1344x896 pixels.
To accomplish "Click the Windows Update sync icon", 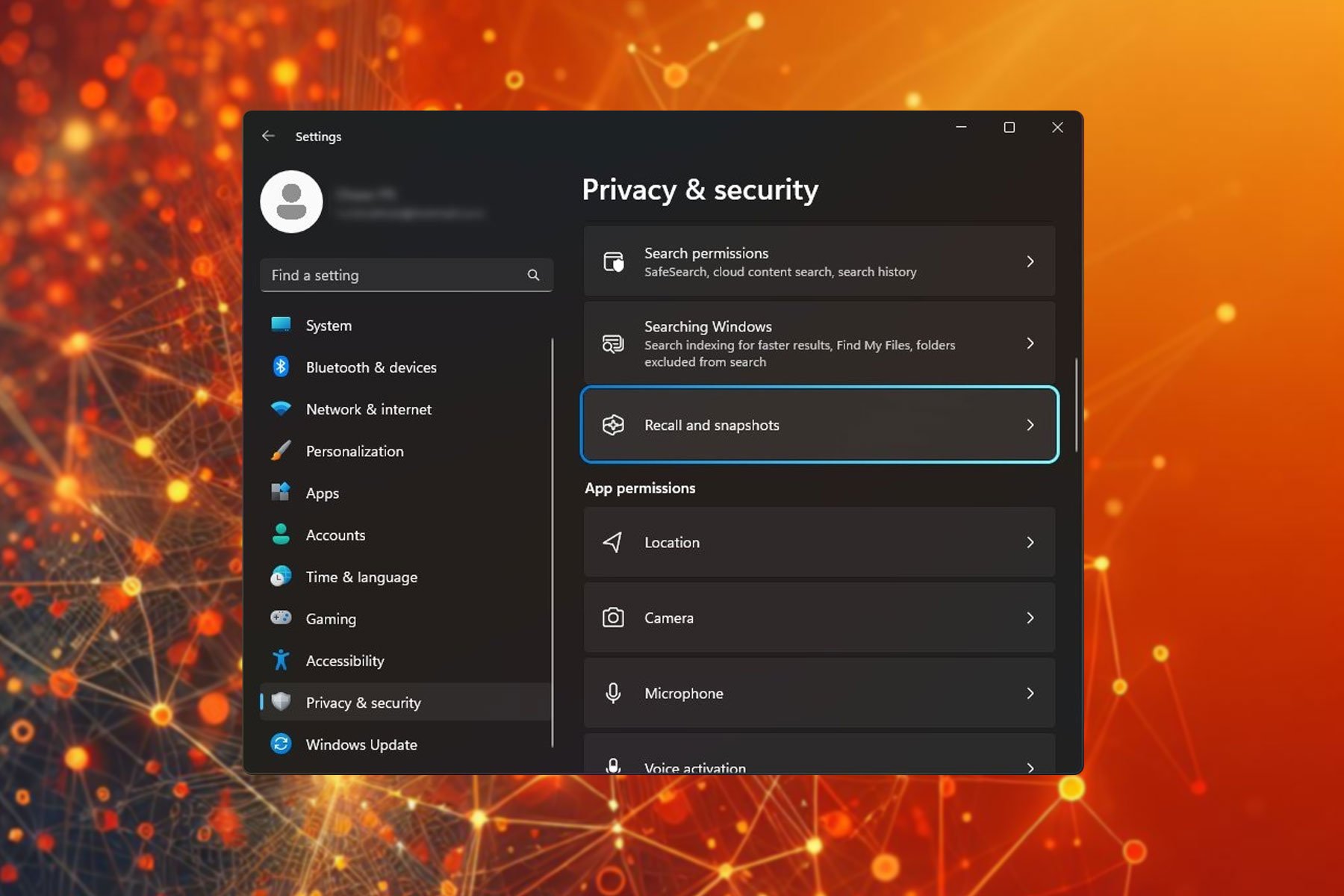I will pyautogui.click(x=281, y=744).
